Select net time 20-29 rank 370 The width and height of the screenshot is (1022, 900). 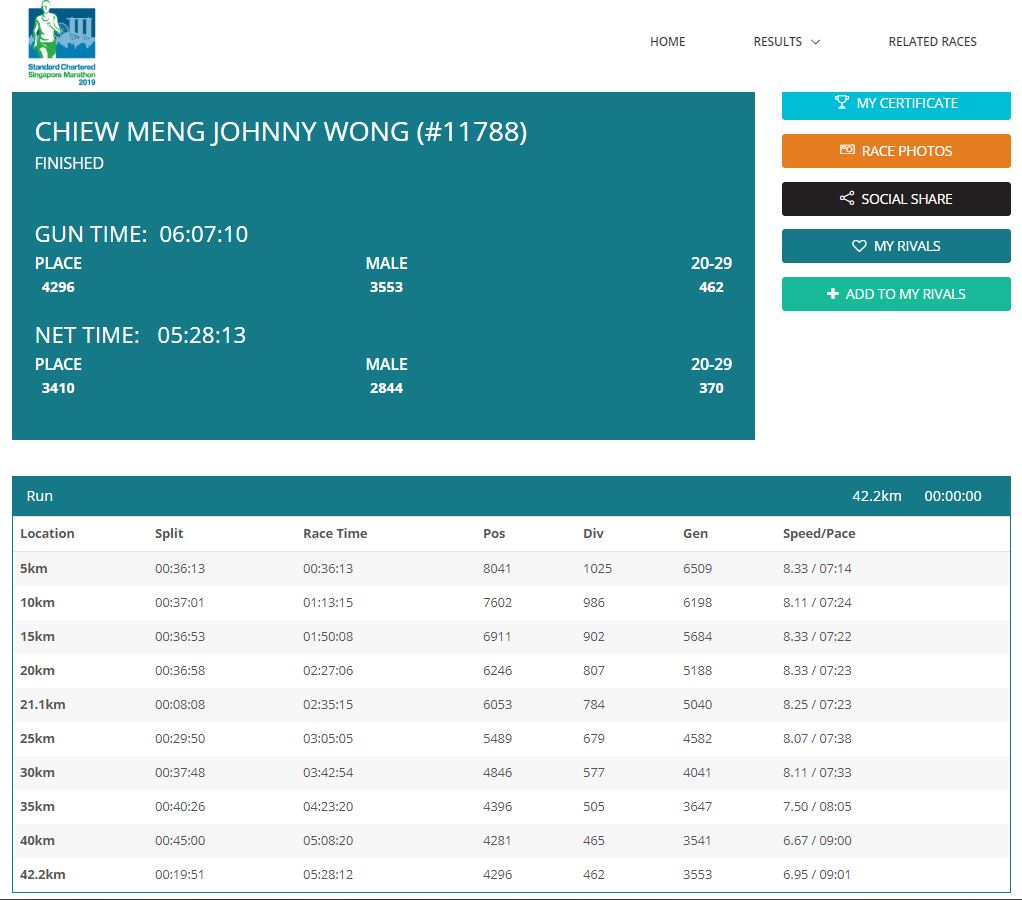pos(711,388)
